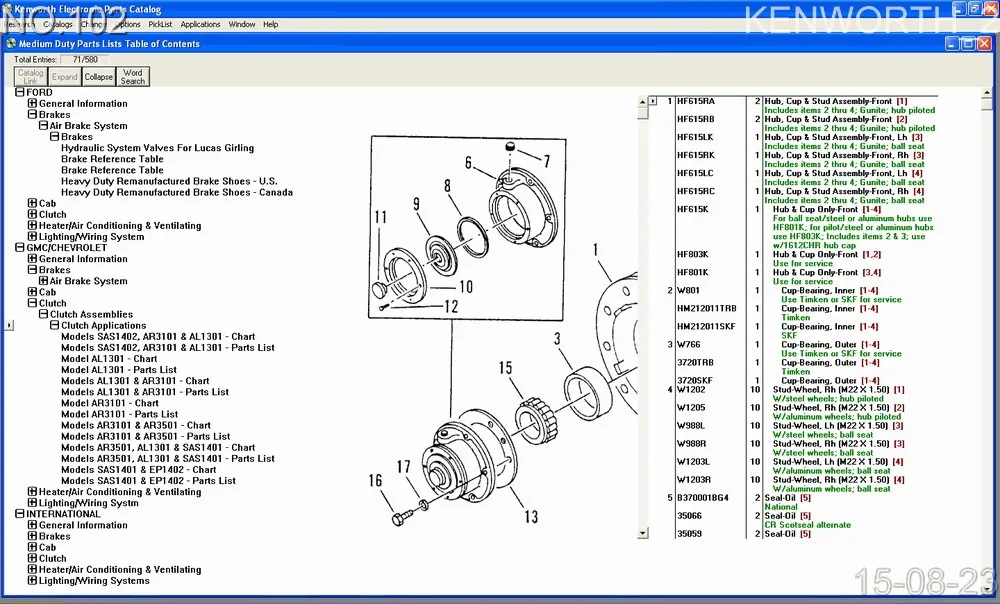Collapse Clutch Assemblies node
The width and height of the screenshot is (1000, 604).
[x=43, y=314]
